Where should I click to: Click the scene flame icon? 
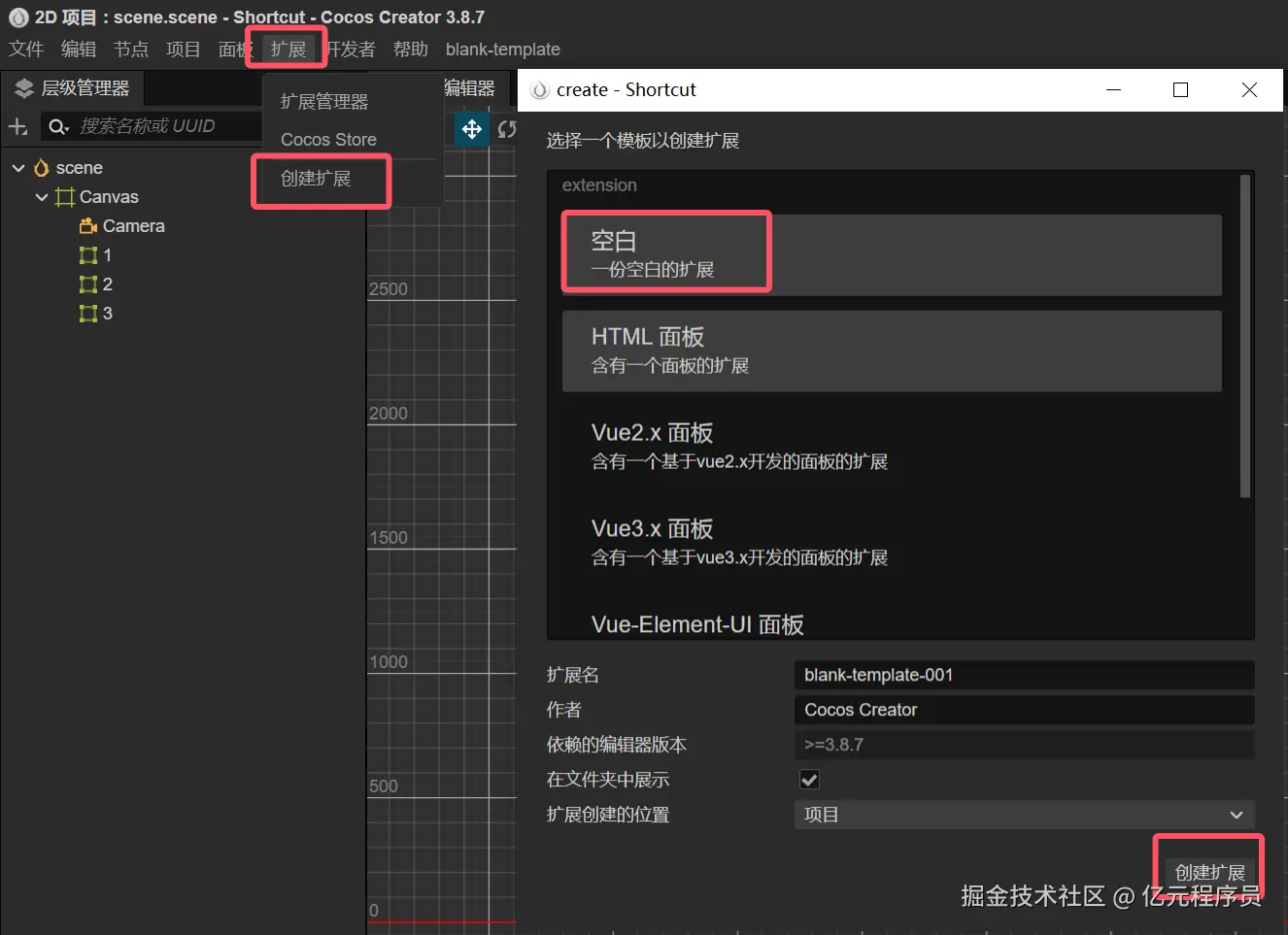41,168
